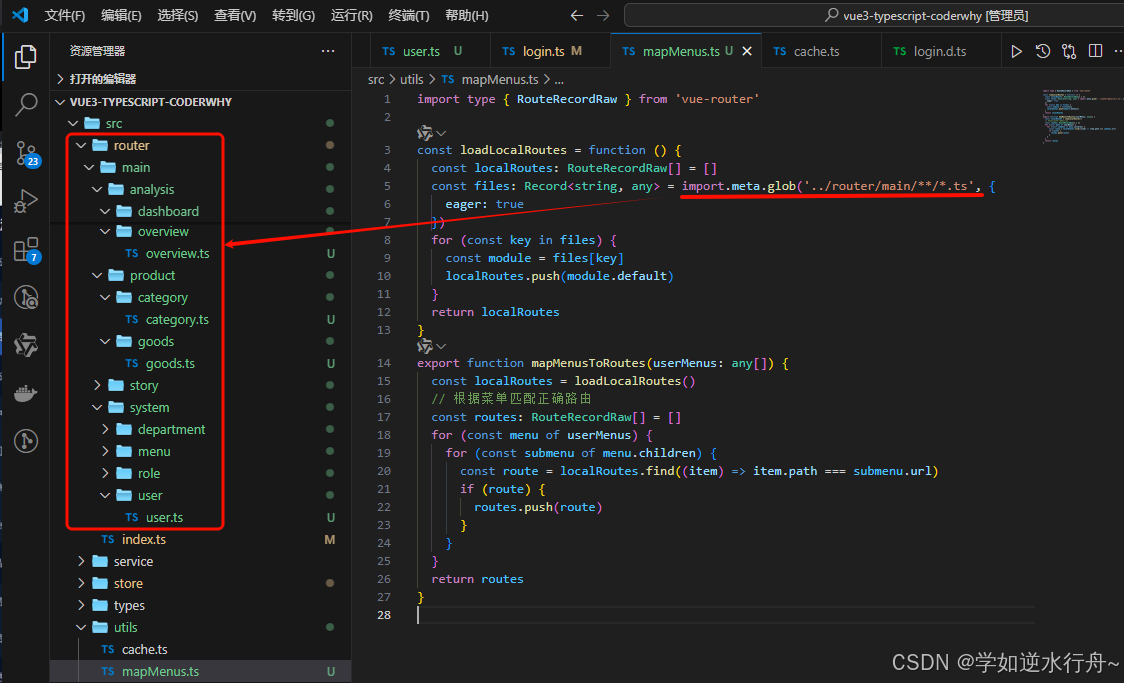Open the Search view in activity bar

(26, 105)
